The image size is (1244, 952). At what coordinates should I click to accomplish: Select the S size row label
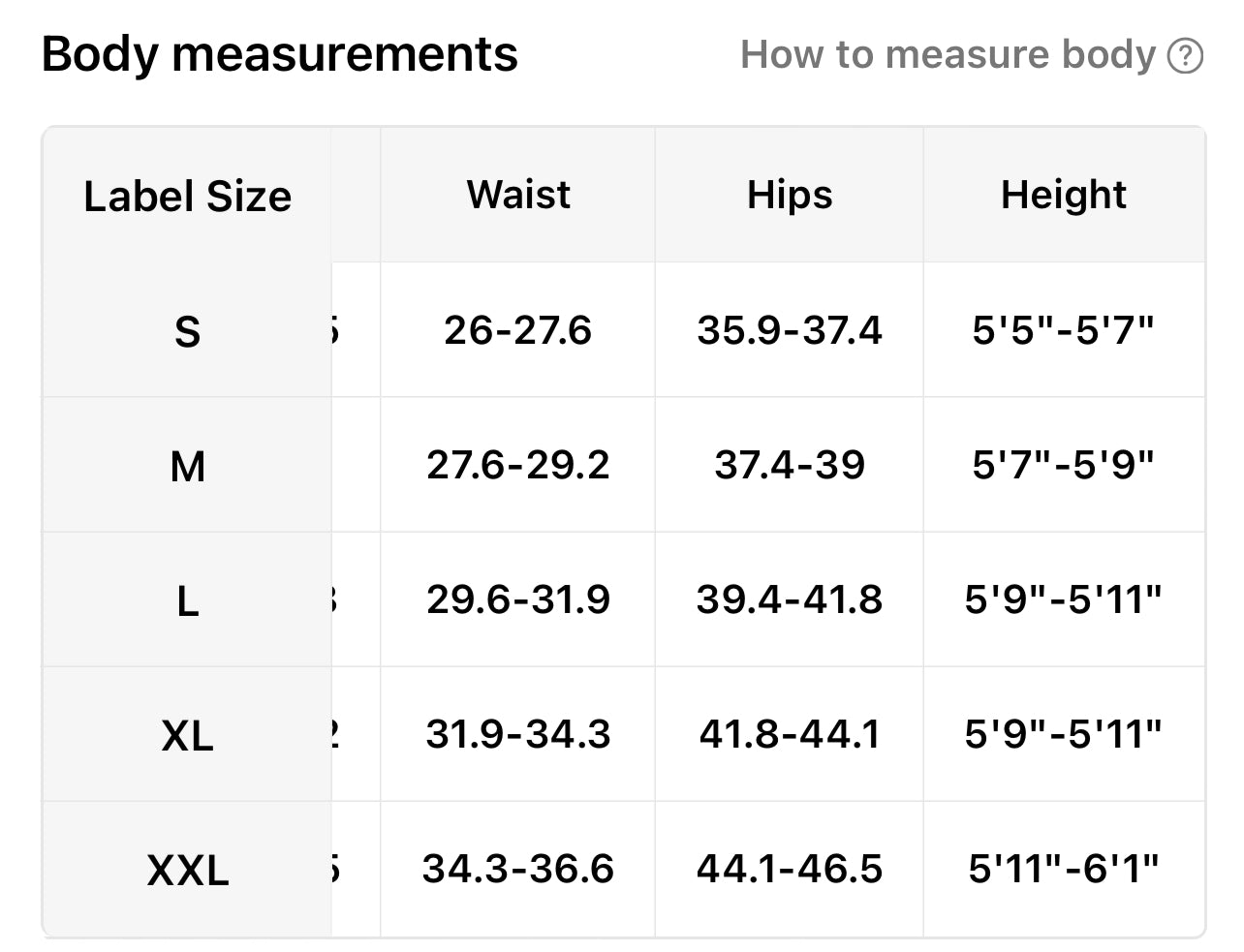click(x=187, y=332)
